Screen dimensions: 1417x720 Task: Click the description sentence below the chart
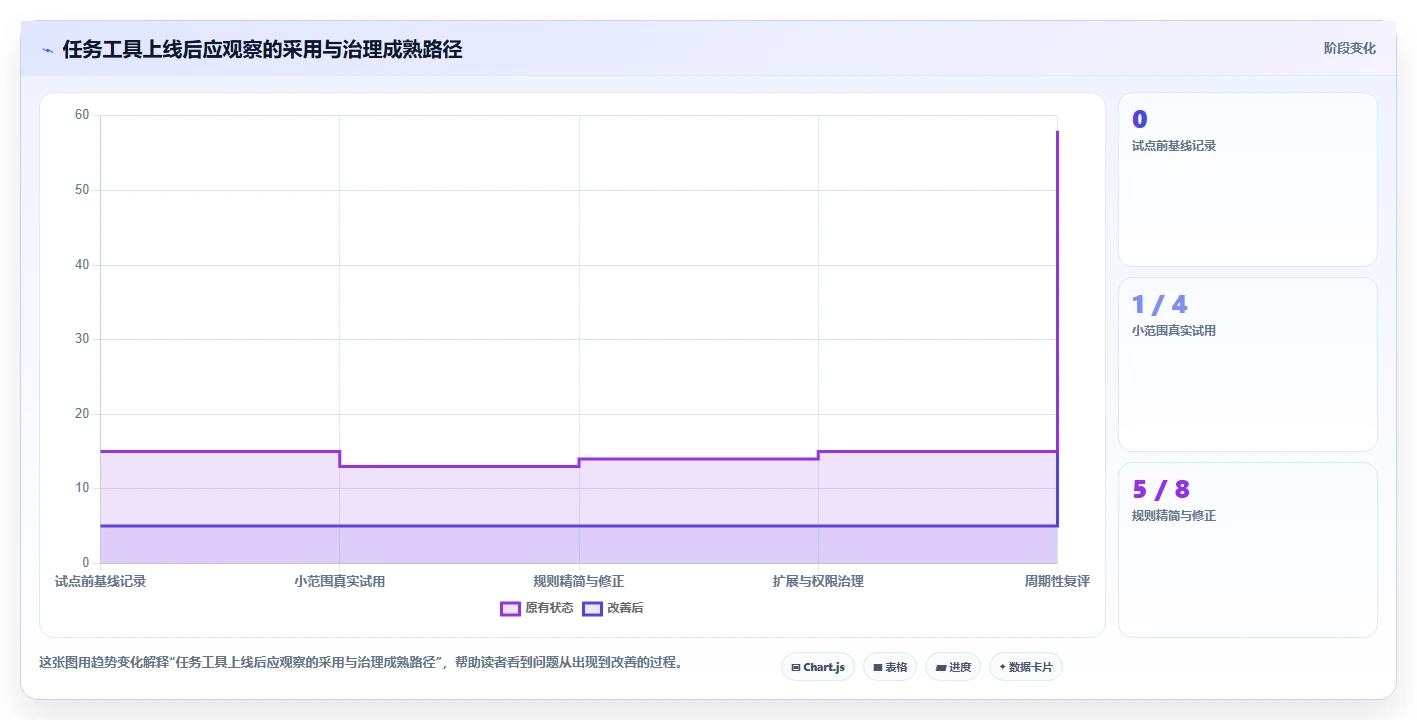pyautogui.click(x=362, y=663)
